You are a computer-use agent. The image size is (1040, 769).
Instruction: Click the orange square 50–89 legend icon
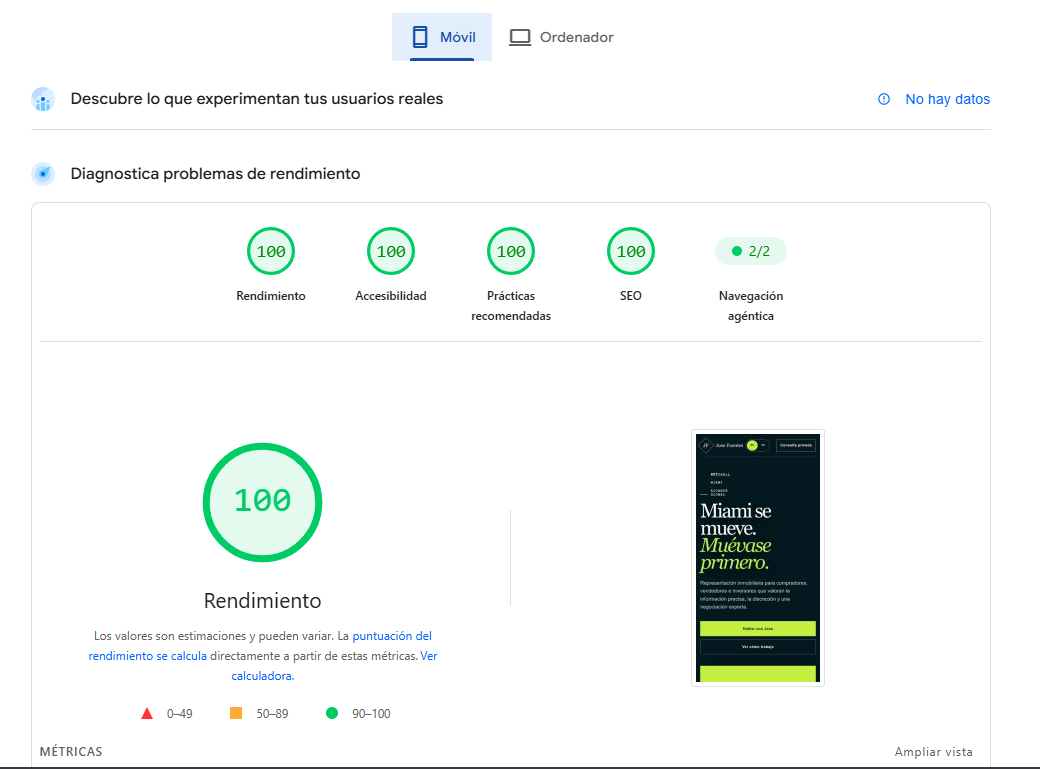[235, 713]
